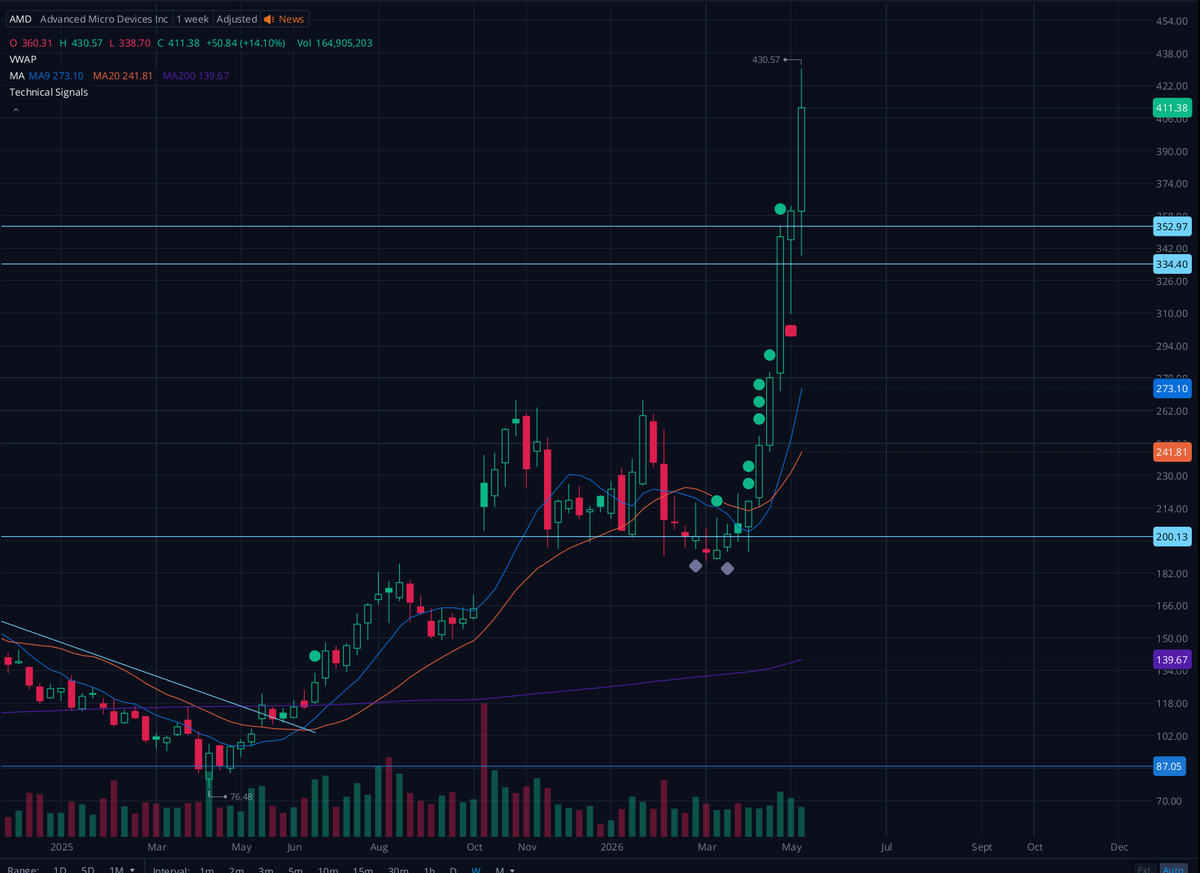Click the red square signal marker near 302
This screenshot has height=873, width=1200.
click(790, 331)
